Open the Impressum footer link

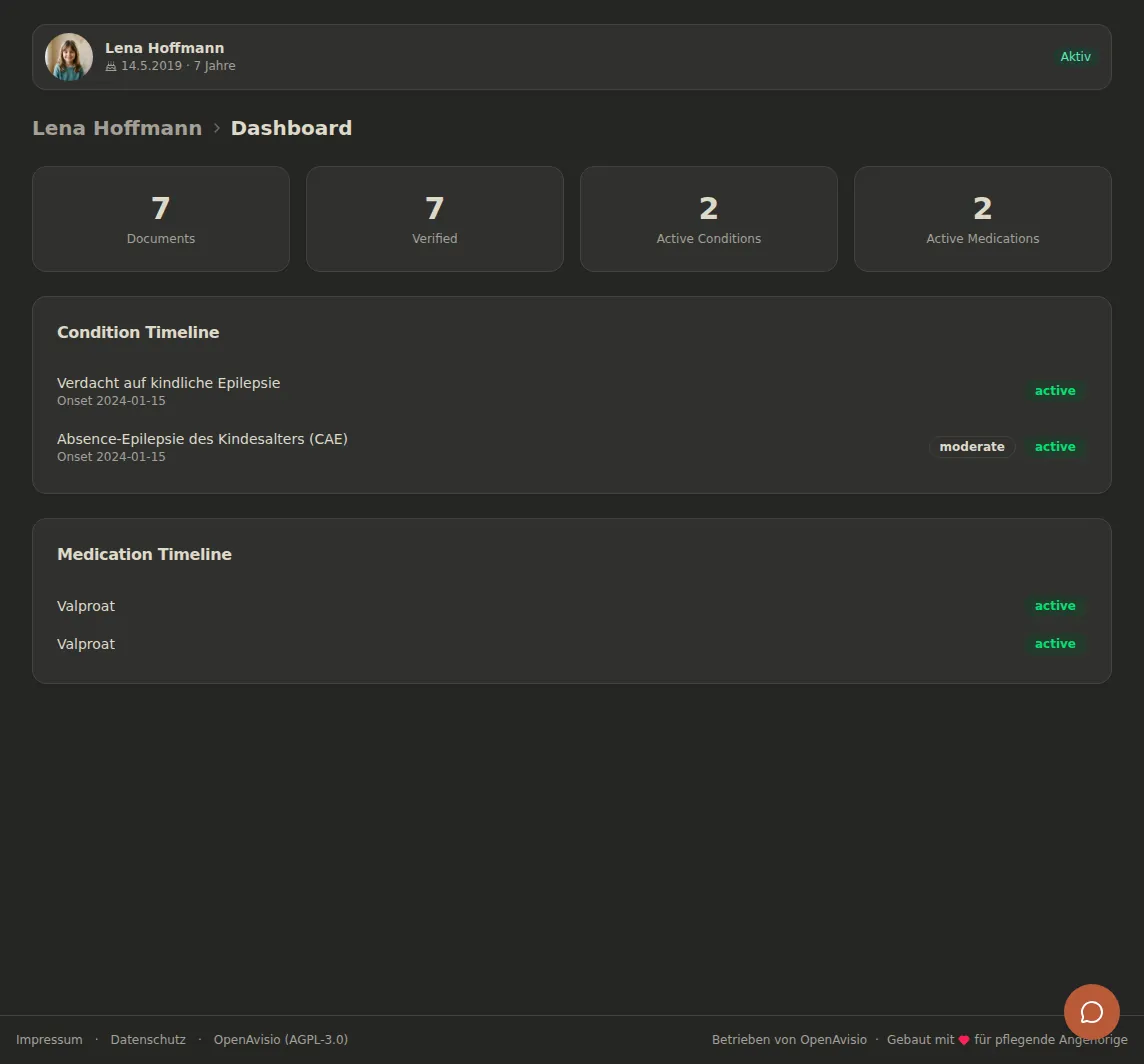point(49,1039)
